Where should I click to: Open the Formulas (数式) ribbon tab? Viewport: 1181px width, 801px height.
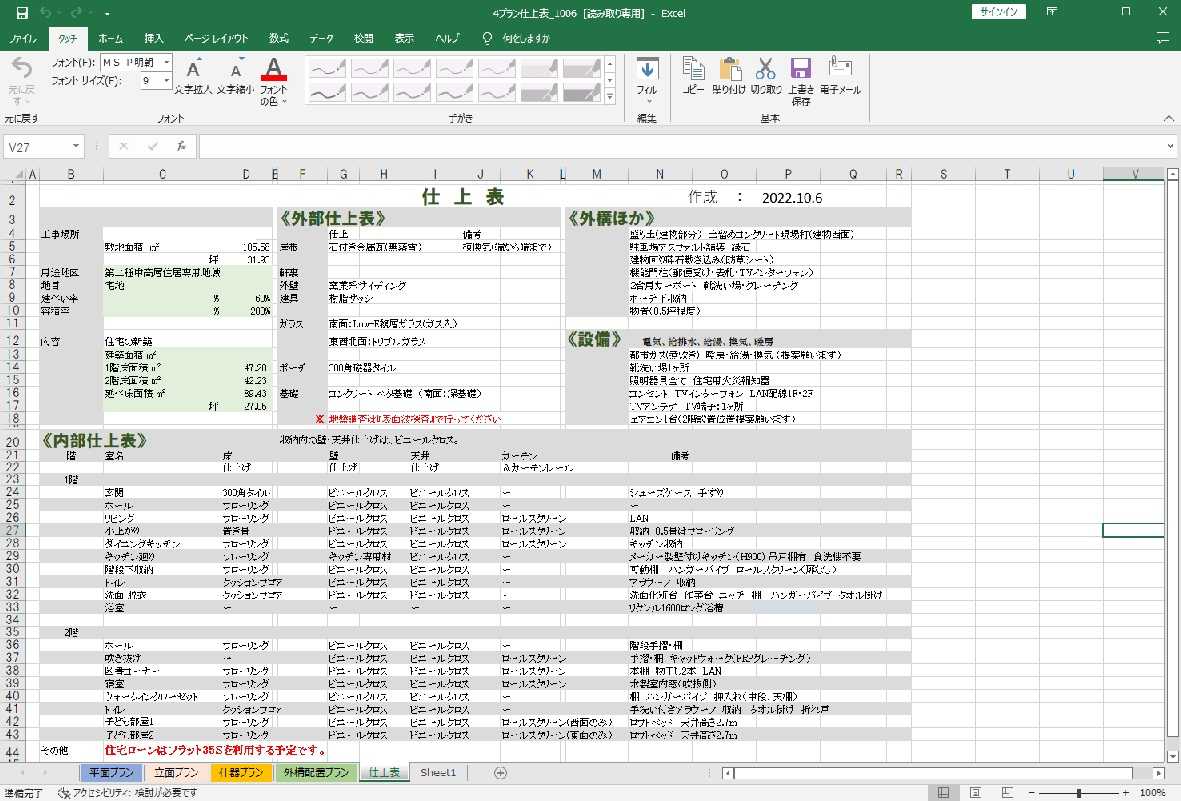click(x=279, y=38)
